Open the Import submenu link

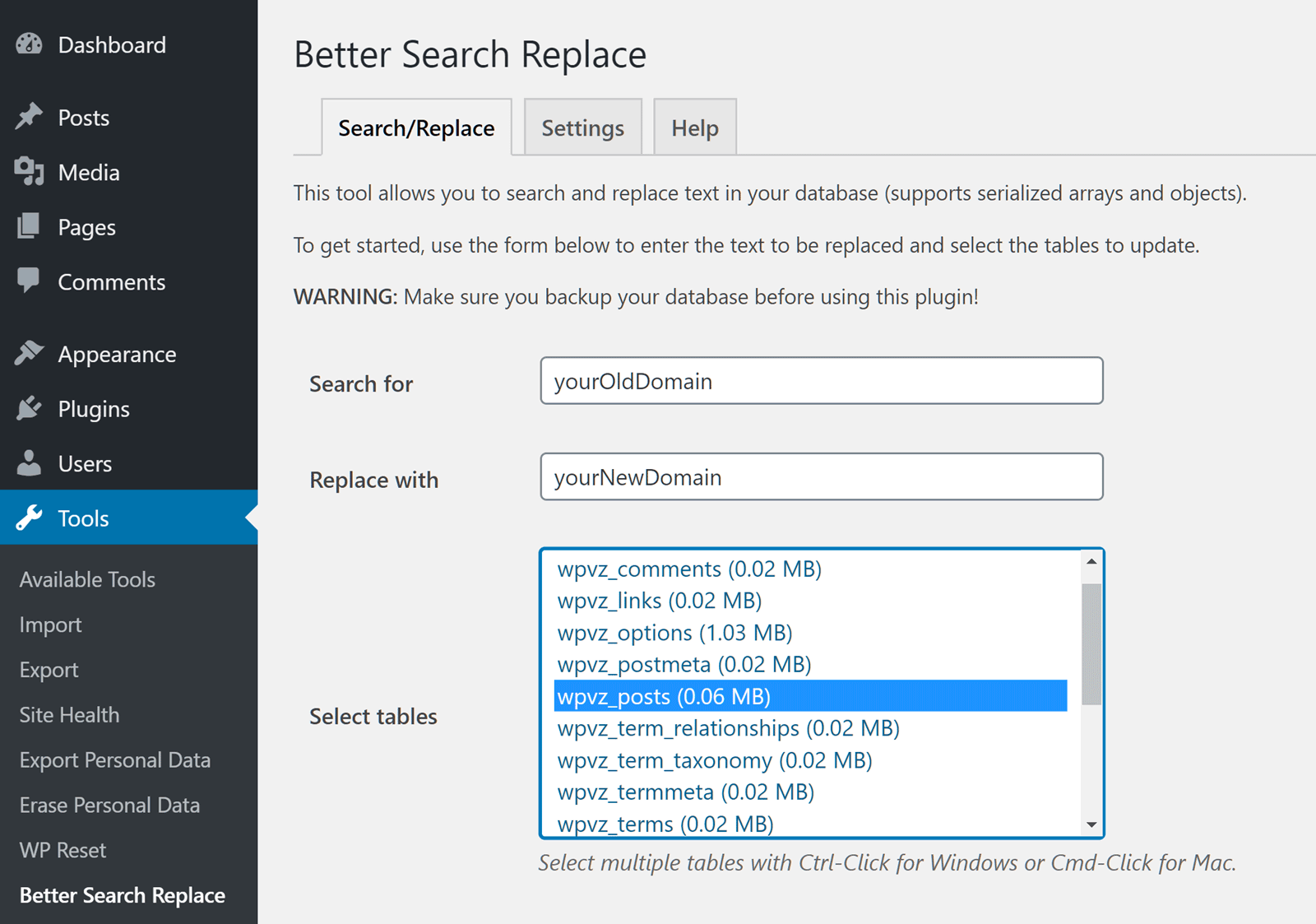[x=50, y=625]
